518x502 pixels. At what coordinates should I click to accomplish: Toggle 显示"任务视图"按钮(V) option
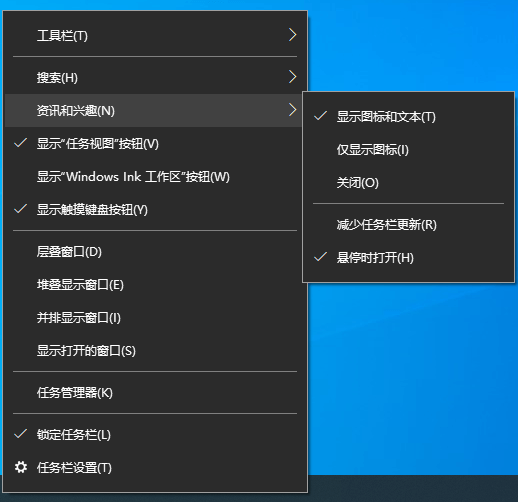point(155,144)
